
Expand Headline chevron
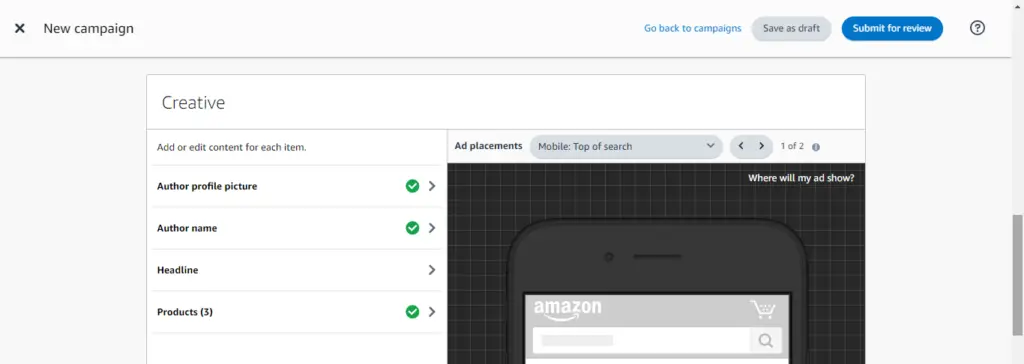pos(432,270)
